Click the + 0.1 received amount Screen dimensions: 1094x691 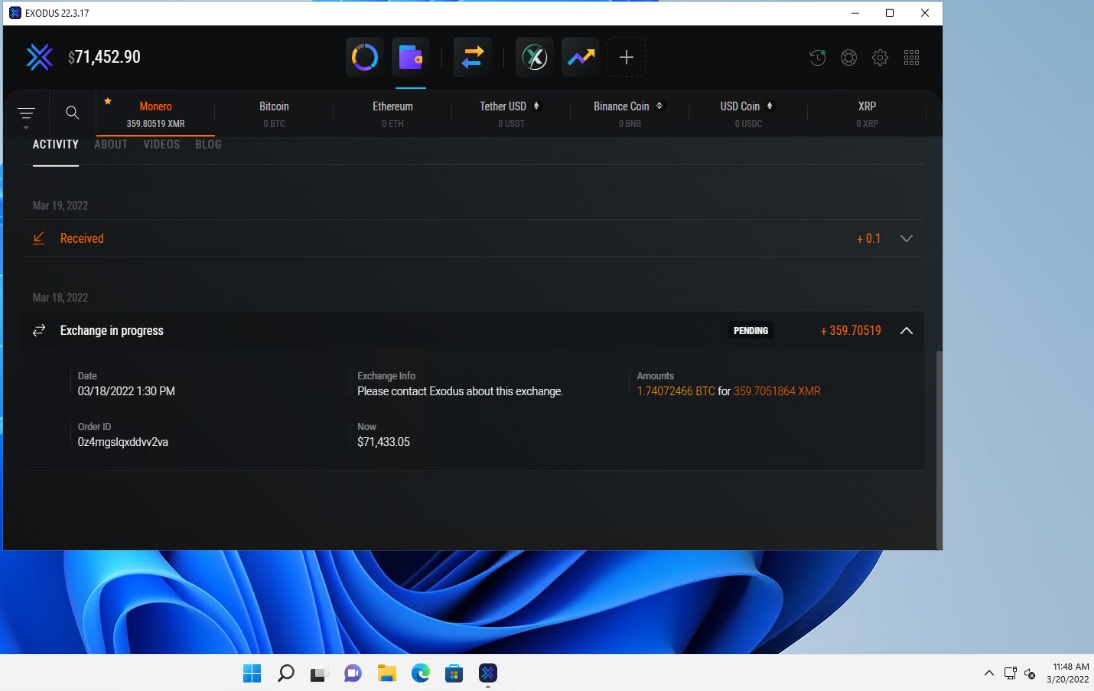pyautogui.click(x=869, y=239)
